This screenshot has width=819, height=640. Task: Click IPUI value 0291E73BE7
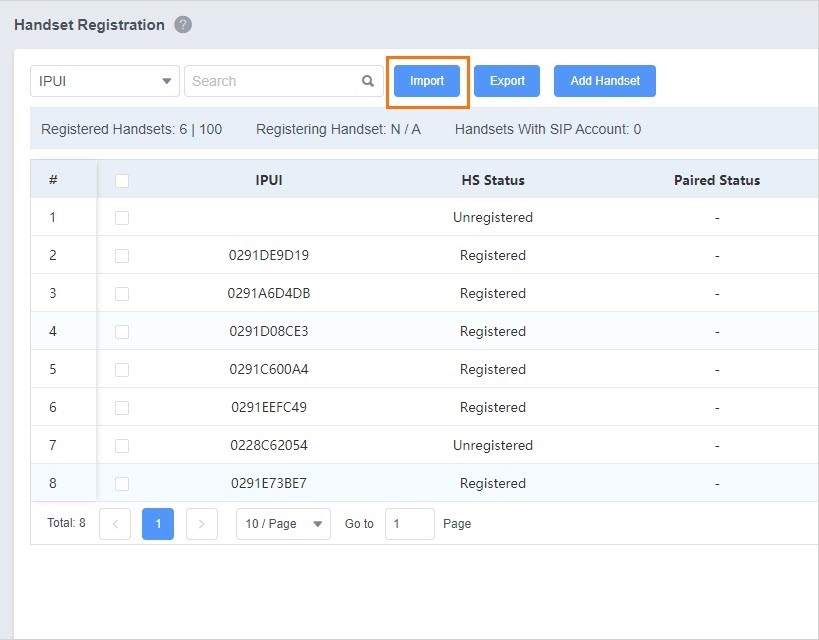click(269, 483)
